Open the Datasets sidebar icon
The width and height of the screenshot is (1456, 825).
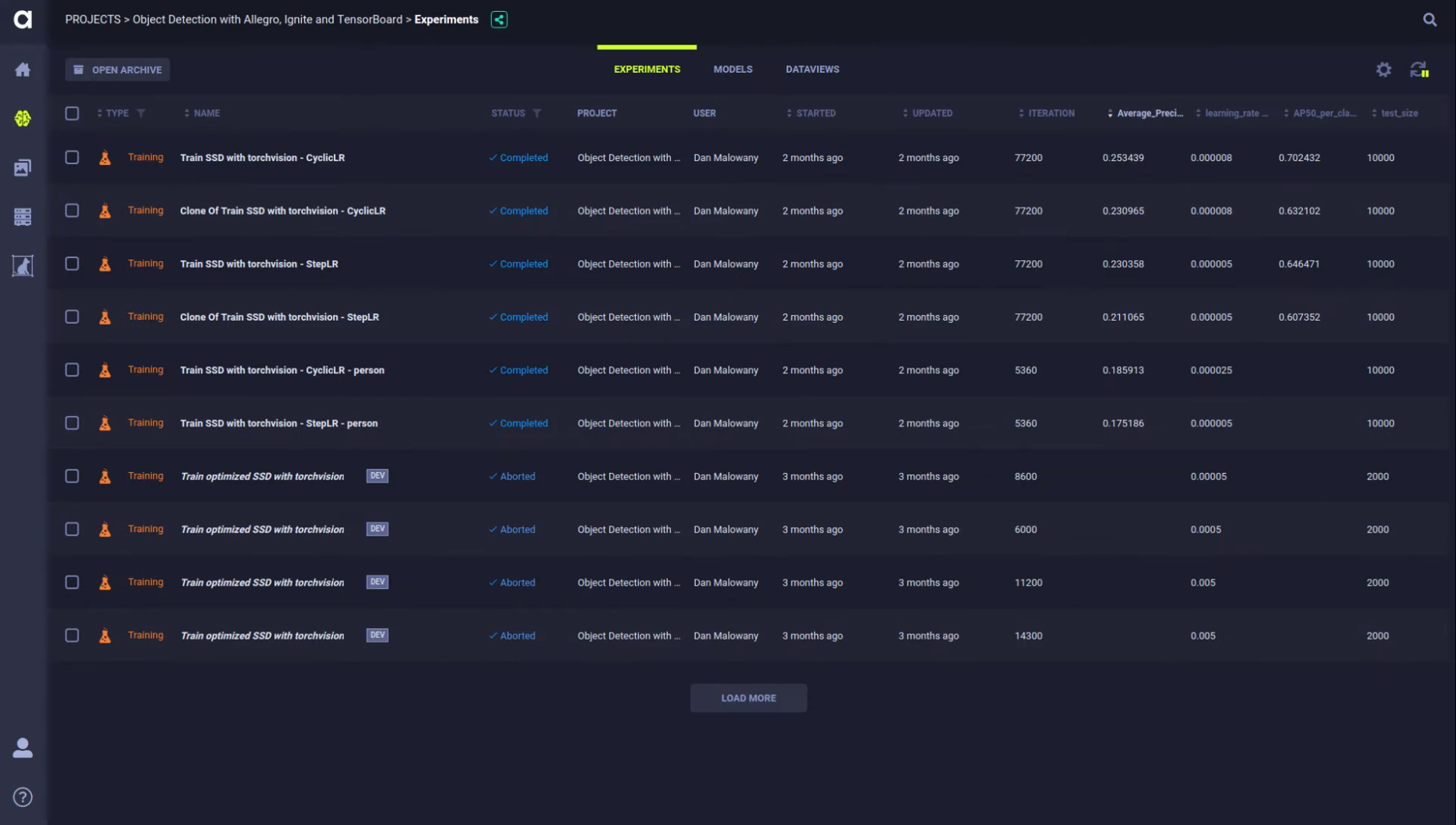23,167
